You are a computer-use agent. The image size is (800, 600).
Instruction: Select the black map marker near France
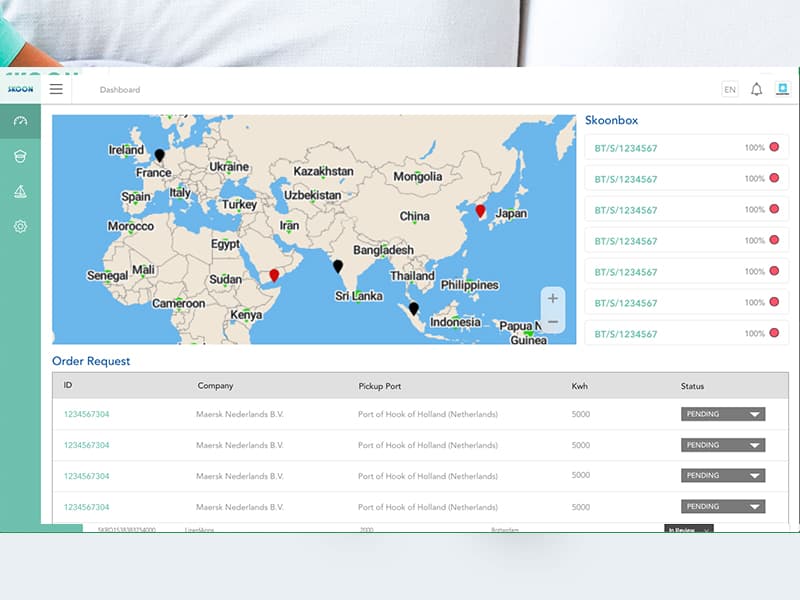160,155
